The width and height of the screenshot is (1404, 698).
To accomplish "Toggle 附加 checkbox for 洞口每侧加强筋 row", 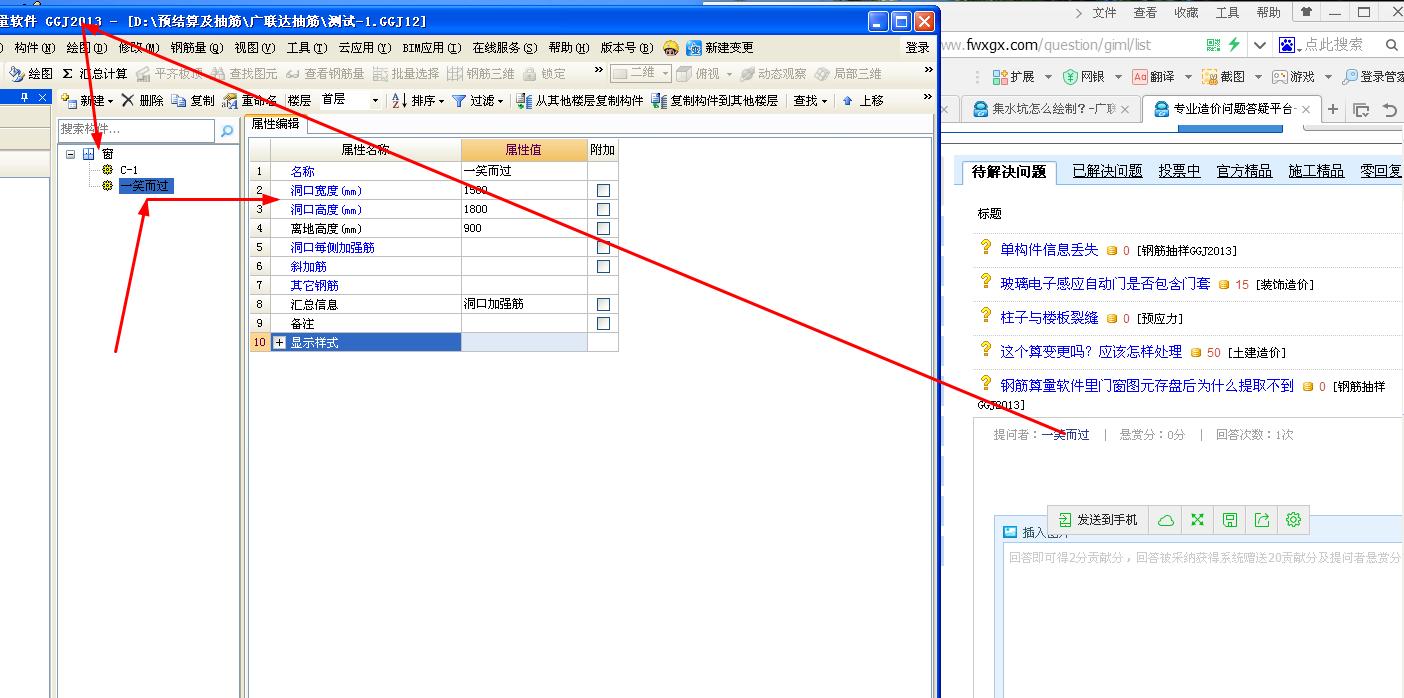I will pyautogui.click(x=603, y=247).
